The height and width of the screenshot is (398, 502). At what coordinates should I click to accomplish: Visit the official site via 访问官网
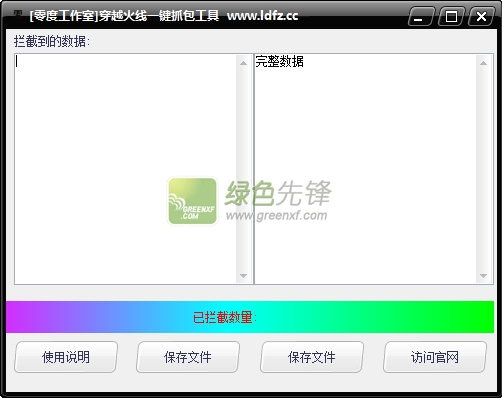point(435,357)
